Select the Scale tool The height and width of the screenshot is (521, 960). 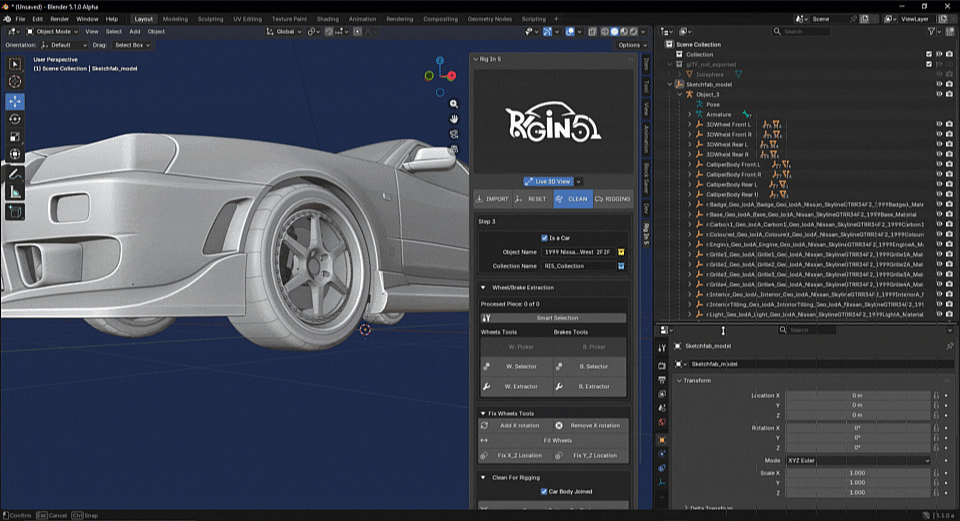coord(15,137)
